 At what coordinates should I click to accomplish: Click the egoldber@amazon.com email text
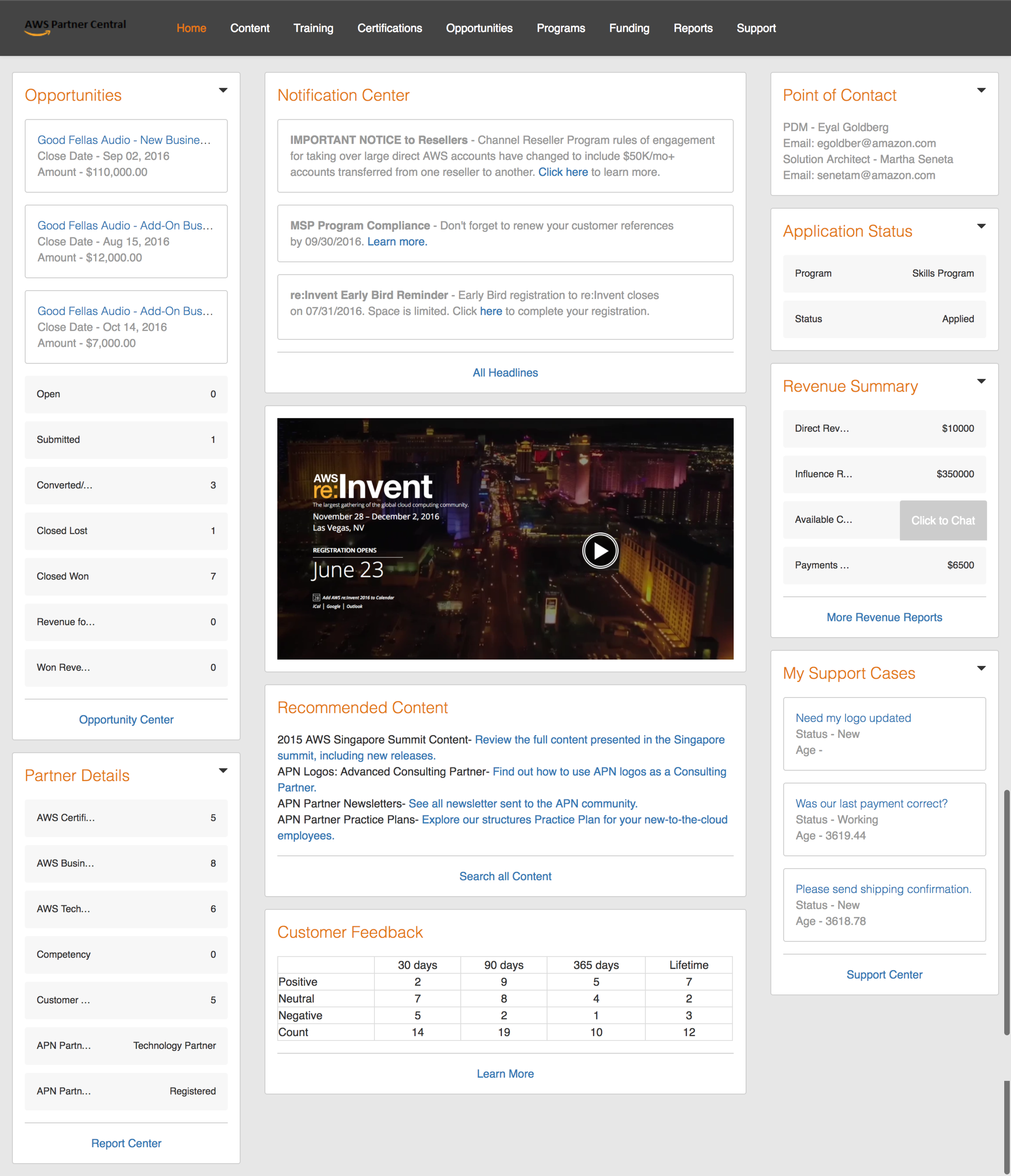coord(876,144)
